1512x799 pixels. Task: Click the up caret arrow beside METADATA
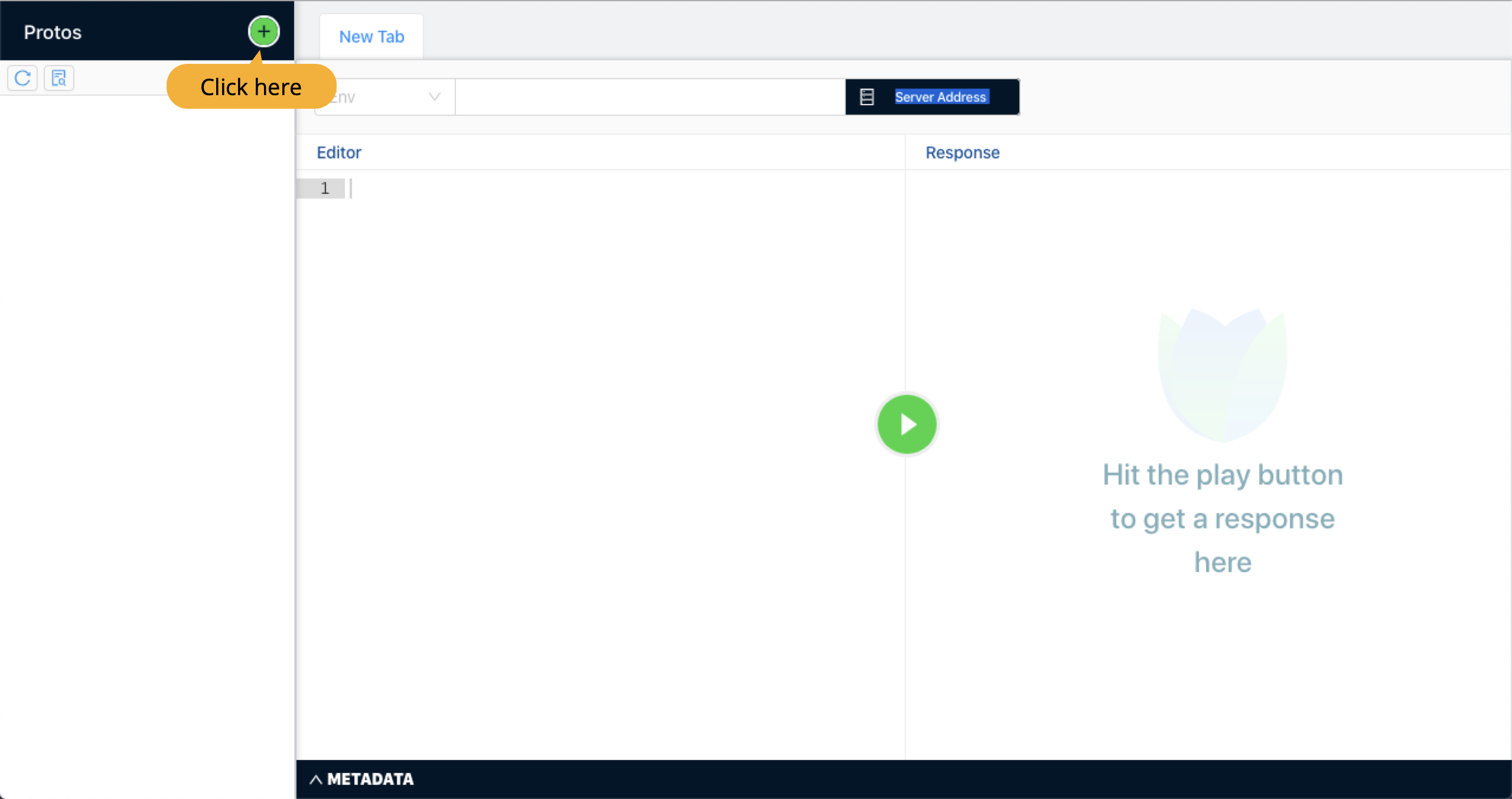316,779
